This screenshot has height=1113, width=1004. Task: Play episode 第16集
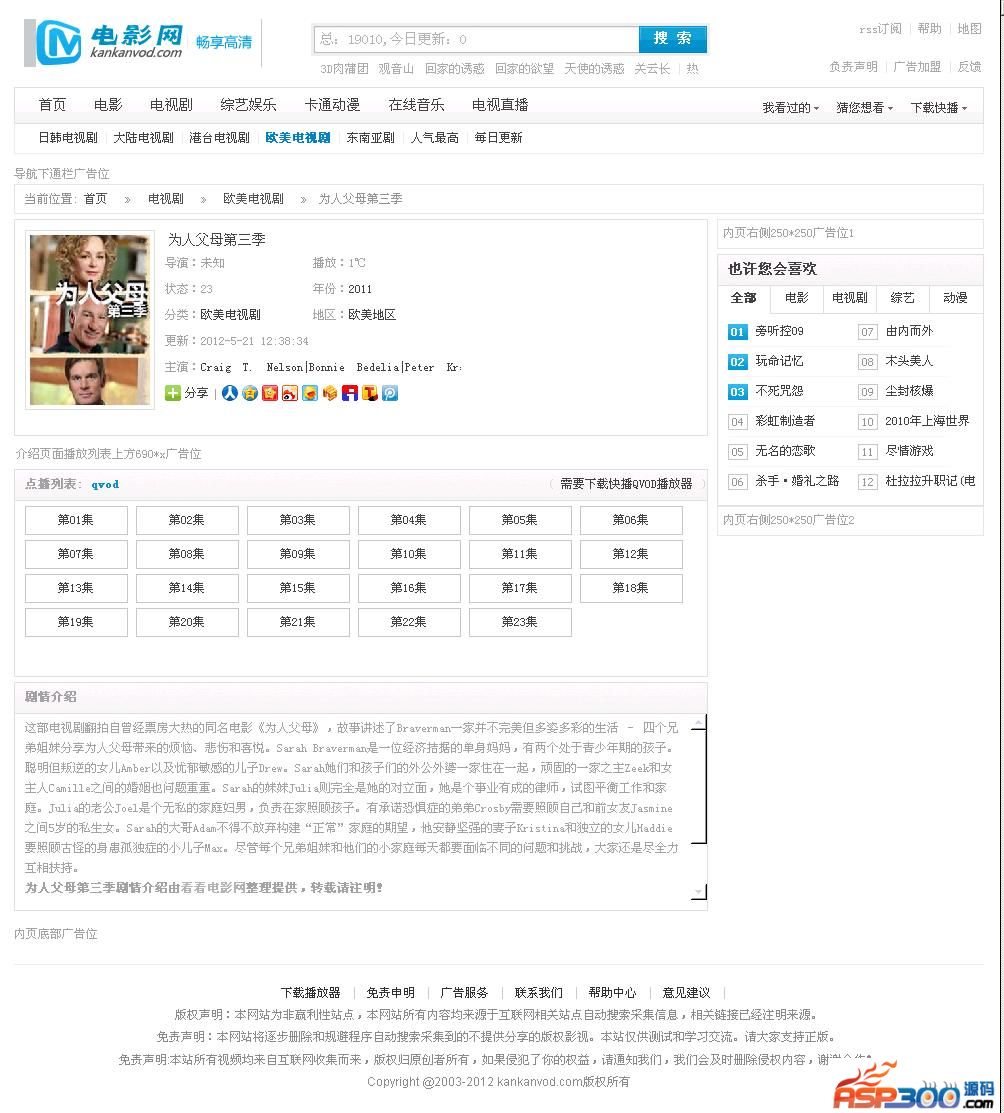pos(409,588)
